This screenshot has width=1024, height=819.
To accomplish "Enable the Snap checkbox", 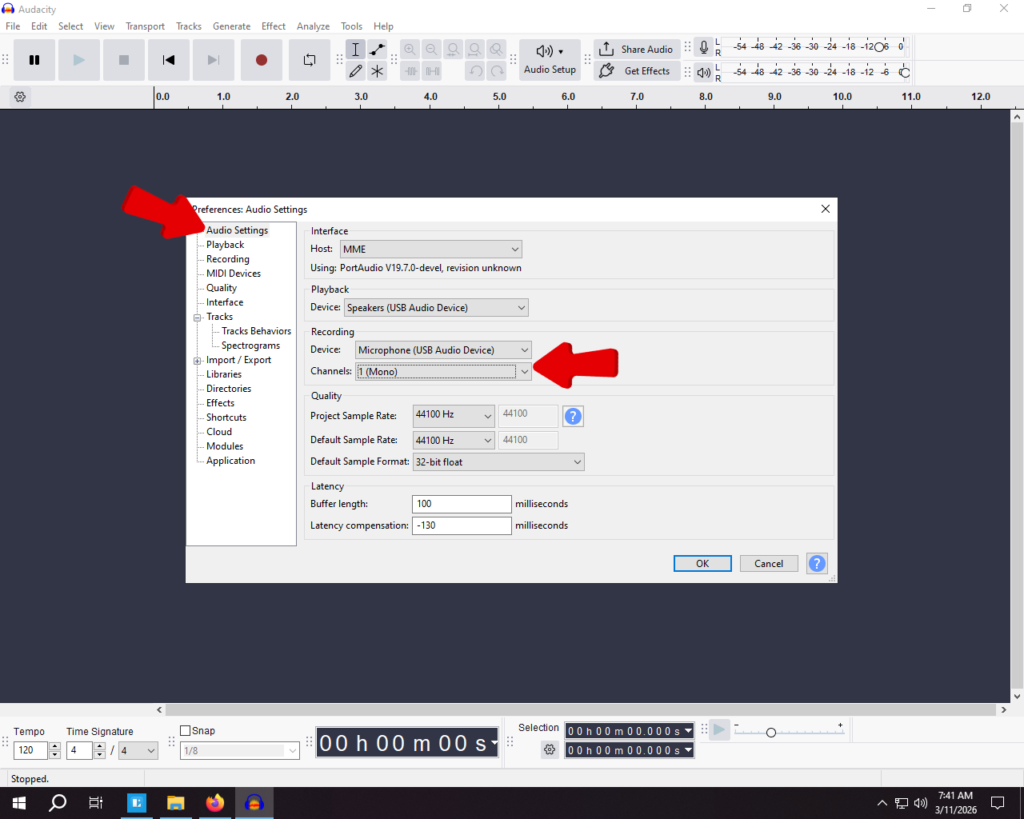I will (x=185, y=731).
